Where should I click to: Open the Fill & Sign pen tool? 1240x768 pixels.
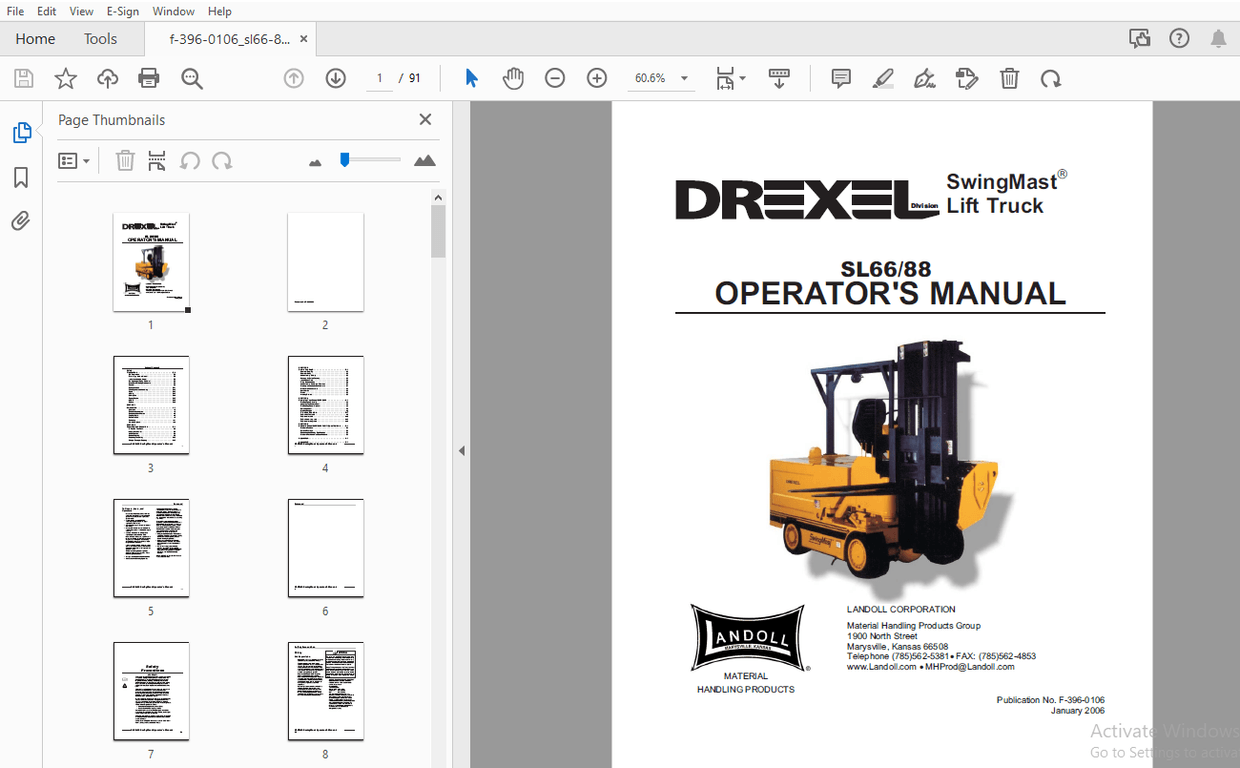pyautogui.click(x=925, y=78)
